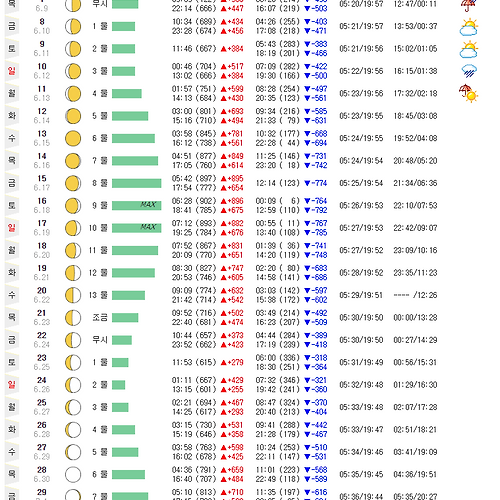Click the moon phase icon for date 16
Image resolution: width=500 pixels, height=500 pixels.
[x=73, y=206]
